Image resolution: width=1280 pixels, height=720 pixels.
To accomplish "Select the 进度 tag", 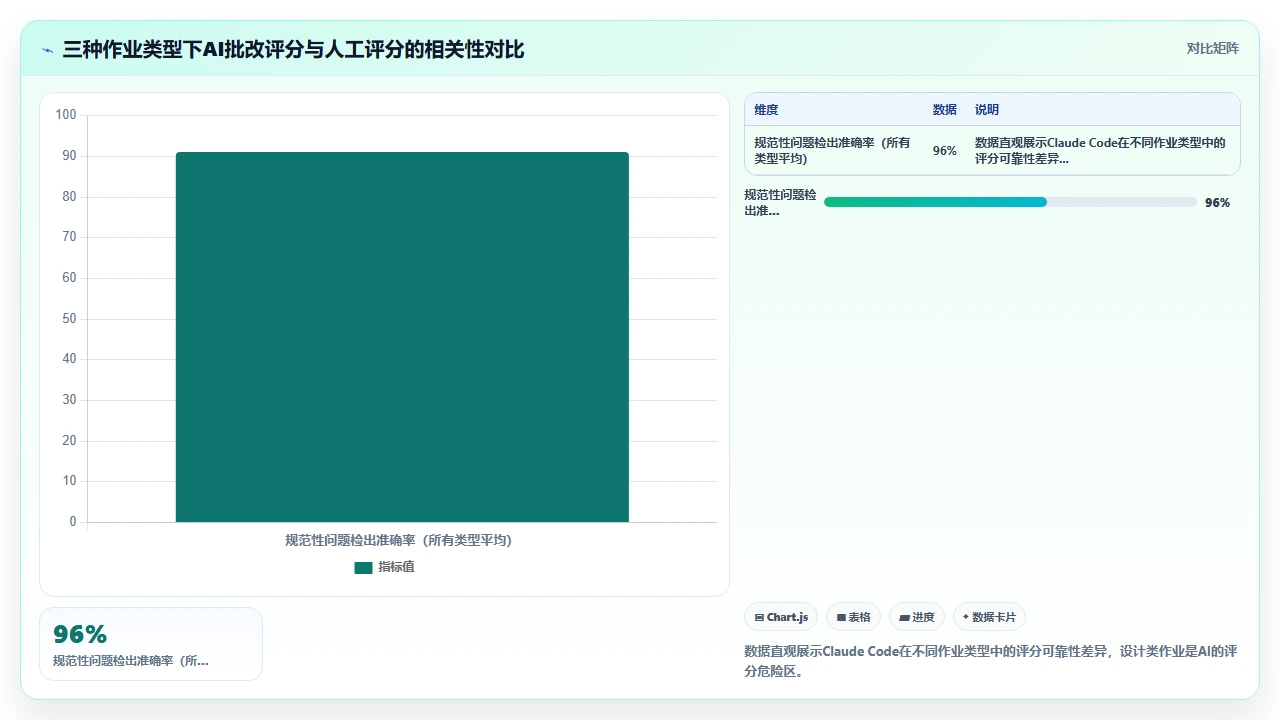I will [x=917, y=617].
